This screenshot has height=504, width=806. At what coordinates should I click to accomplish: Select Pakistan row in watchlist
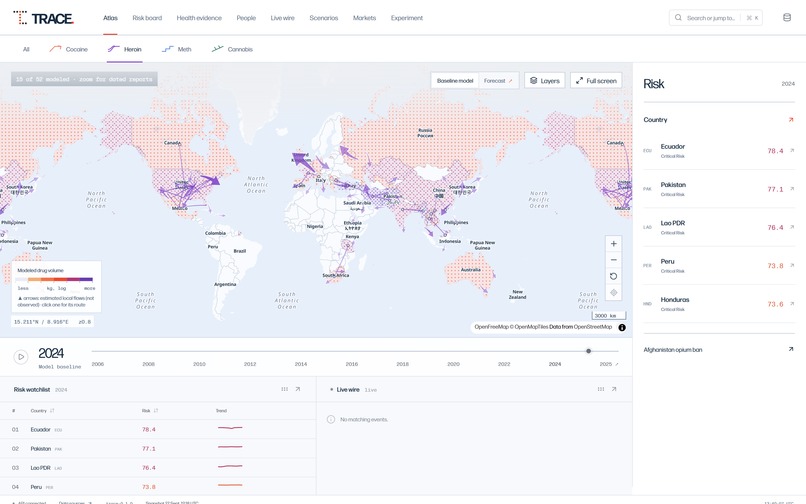(x=158, y=448)
